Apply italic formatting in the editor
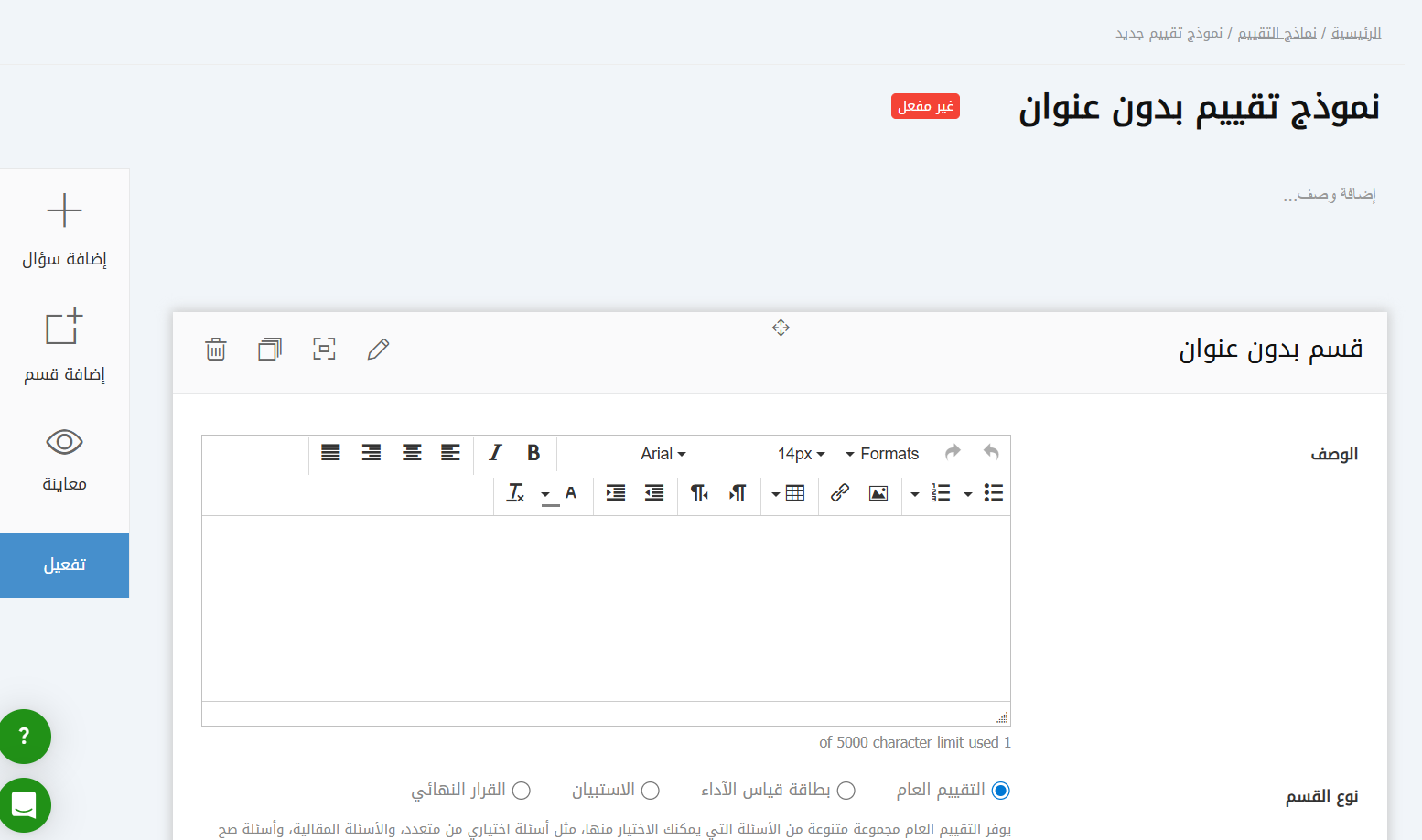This screenshot has width=1422, height=840. pyautogui.click(x=495, y=453)
